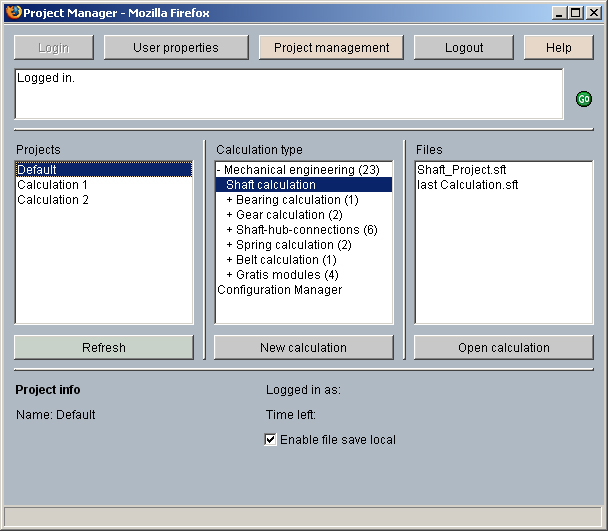Select Shaft calculation in the tree
Image resolution: width=608 pixels, height=531 pixels.
[270, 185]
